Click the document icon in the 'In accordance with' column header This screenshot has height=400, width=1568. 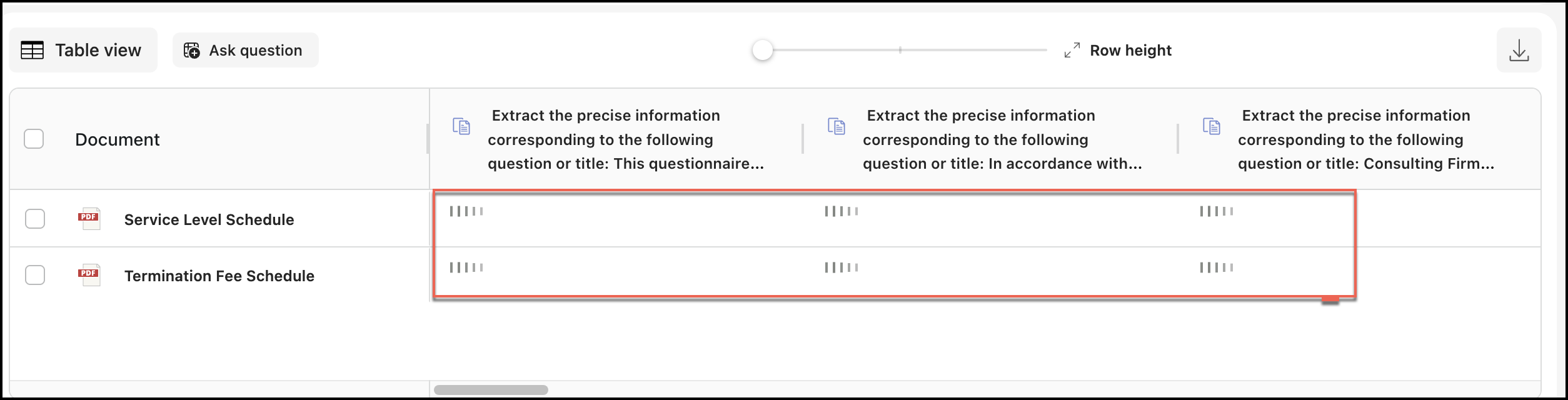click(x=837, y=126)
